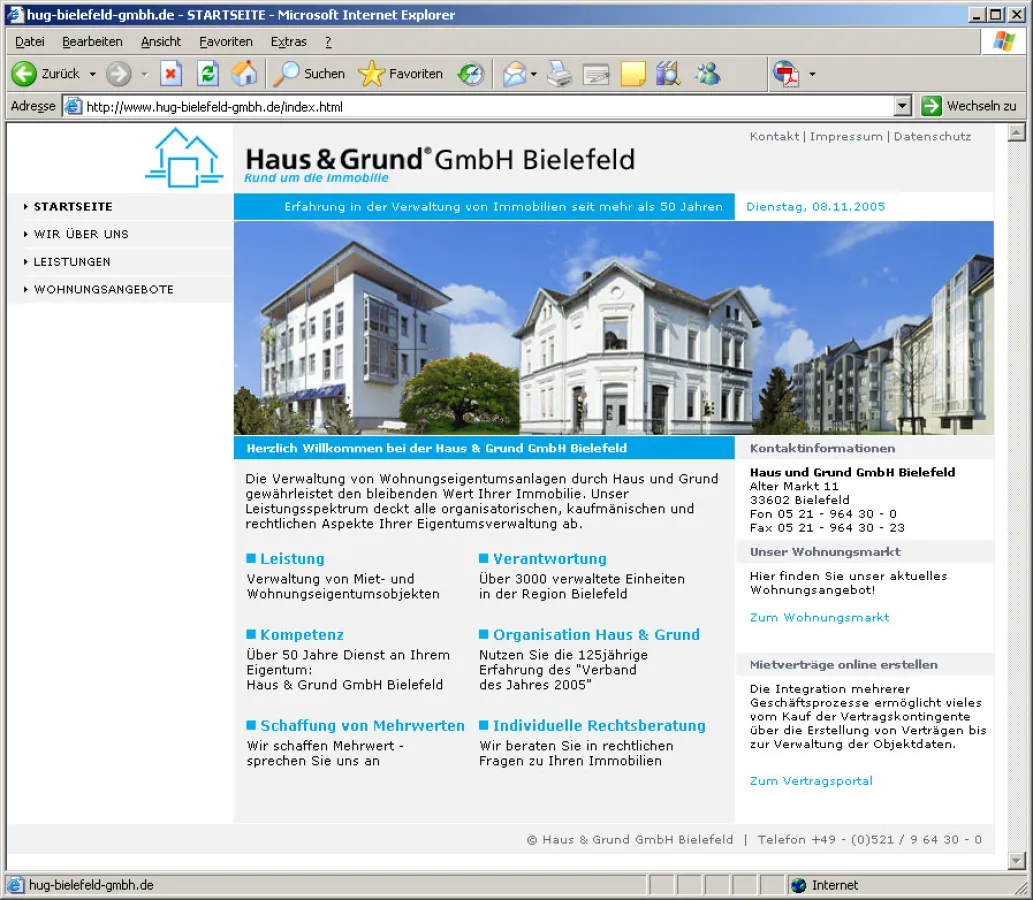1033x900 pixels.
Task: Refresh the page with the reload icon
Action: point(207,74)
